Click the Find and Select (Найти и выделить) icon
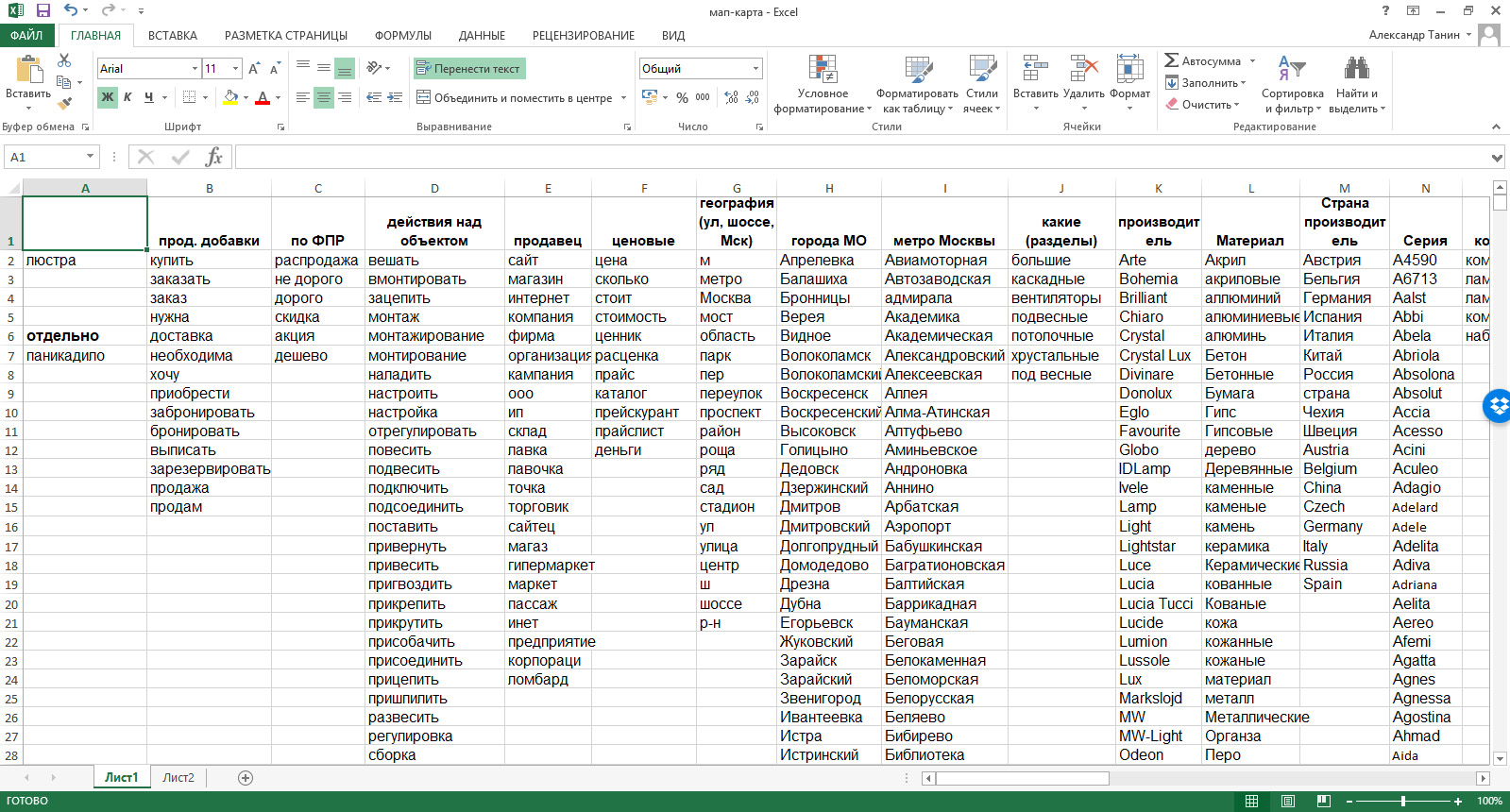 (1356, 84)
